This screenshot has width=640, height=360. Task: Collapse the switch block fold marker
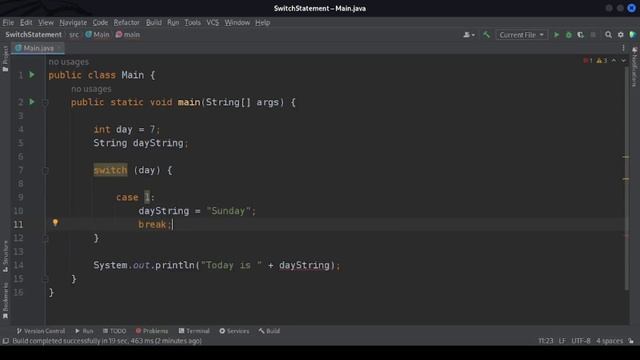(x=45, y=171)
